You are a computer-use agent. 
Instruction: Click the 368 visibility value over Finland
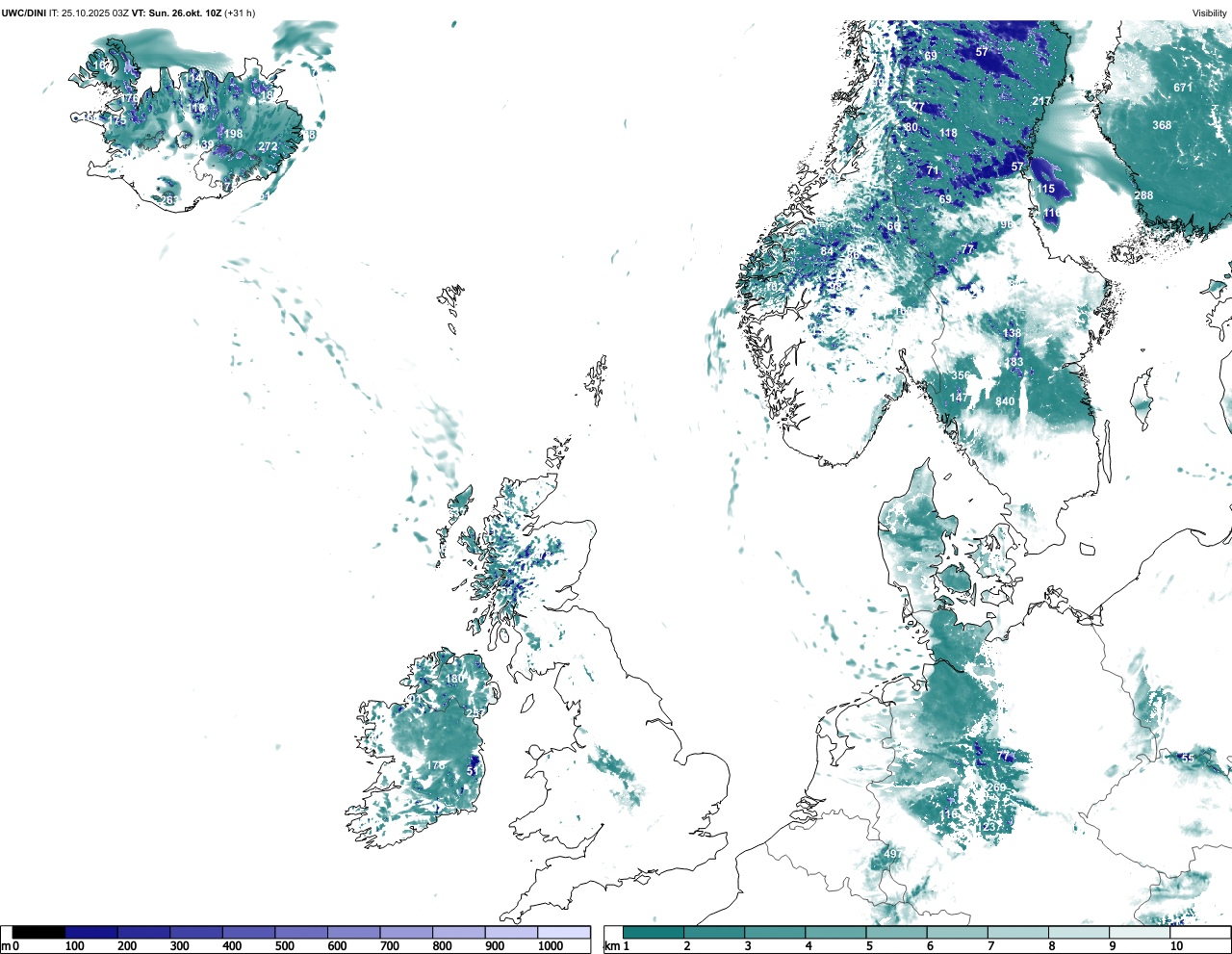click(x=1163, y=125)
